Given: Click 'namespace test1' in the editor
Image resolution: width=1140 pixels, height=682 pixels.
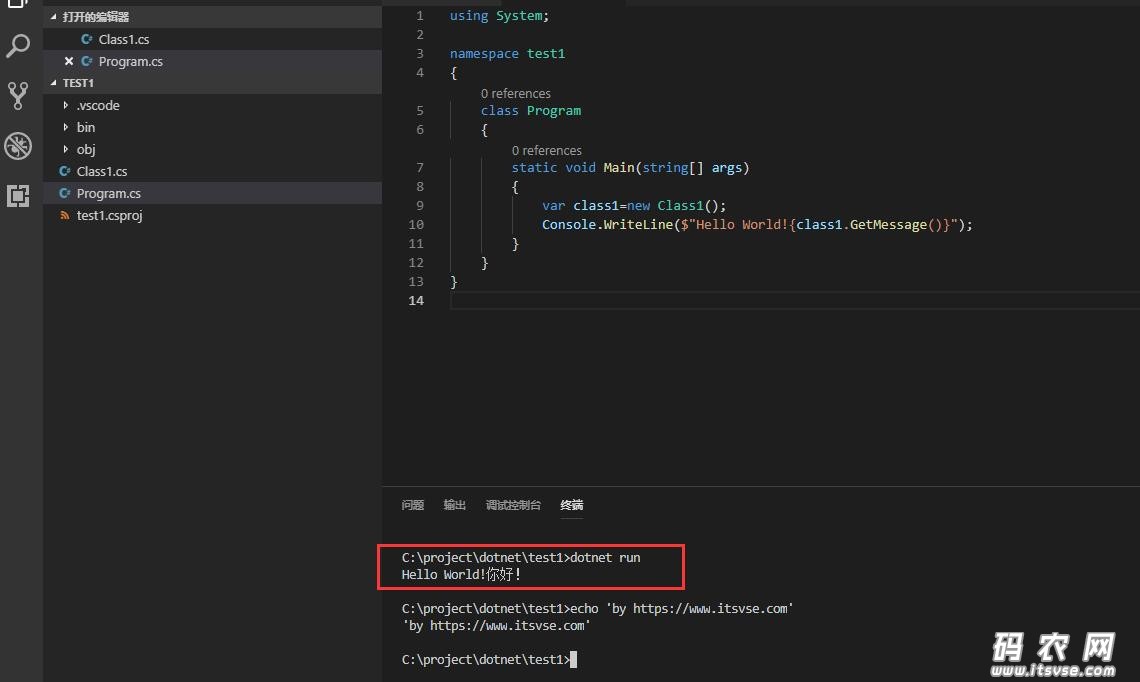Looking at the screenshot, I should [507, 53].
